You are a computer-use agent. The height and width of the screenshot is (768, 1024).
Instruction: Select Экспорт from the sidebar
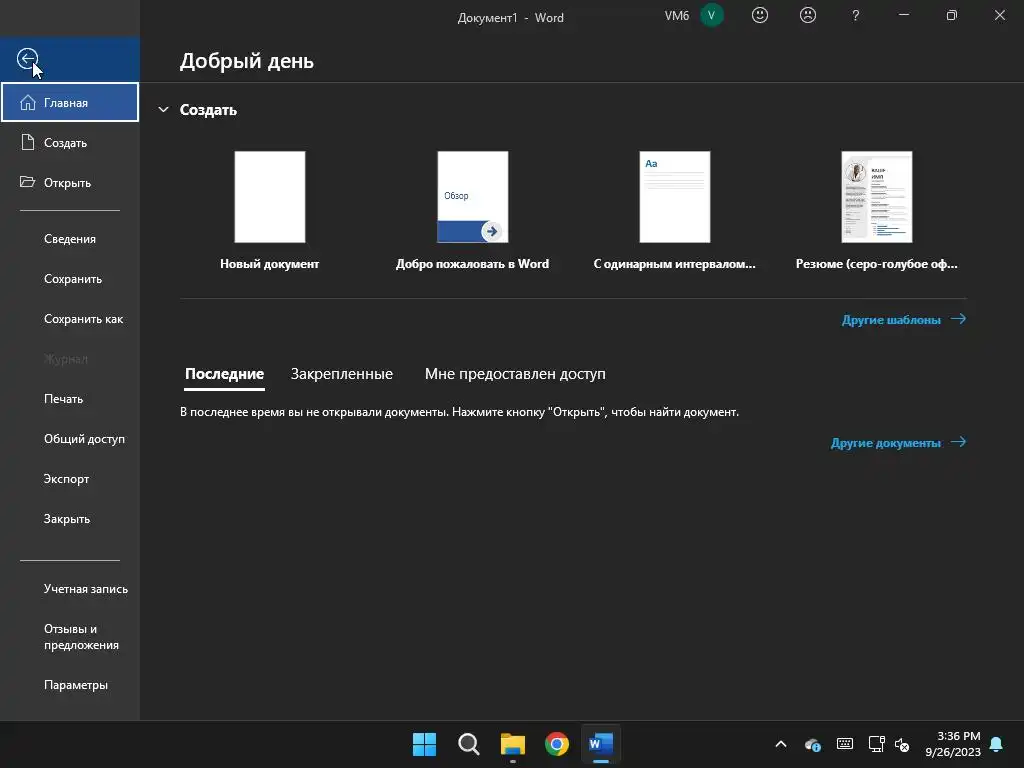click(x=70, y=479)
